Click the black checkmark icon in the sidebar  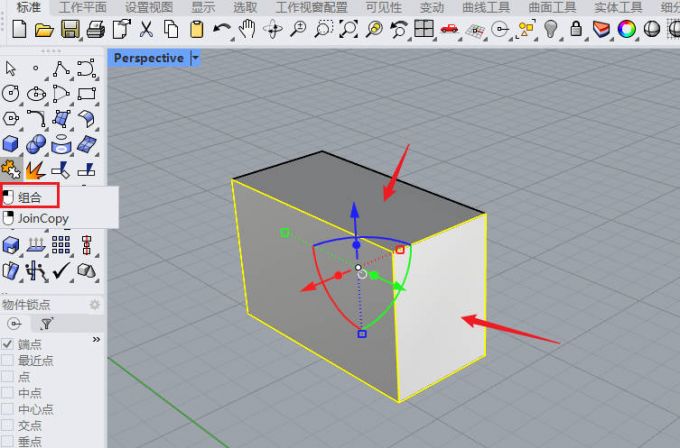click(61, 271)
